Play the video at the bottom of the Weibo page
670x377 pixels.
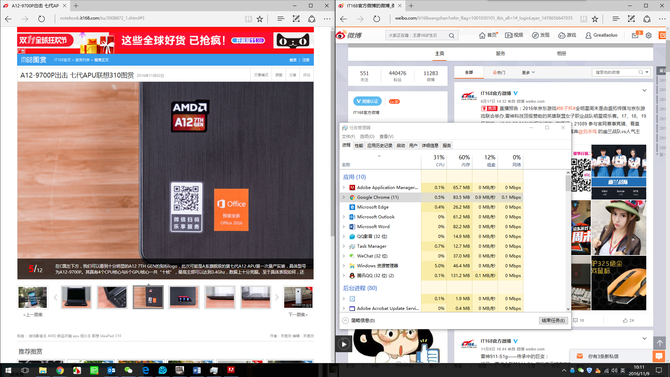click(344, 344)
